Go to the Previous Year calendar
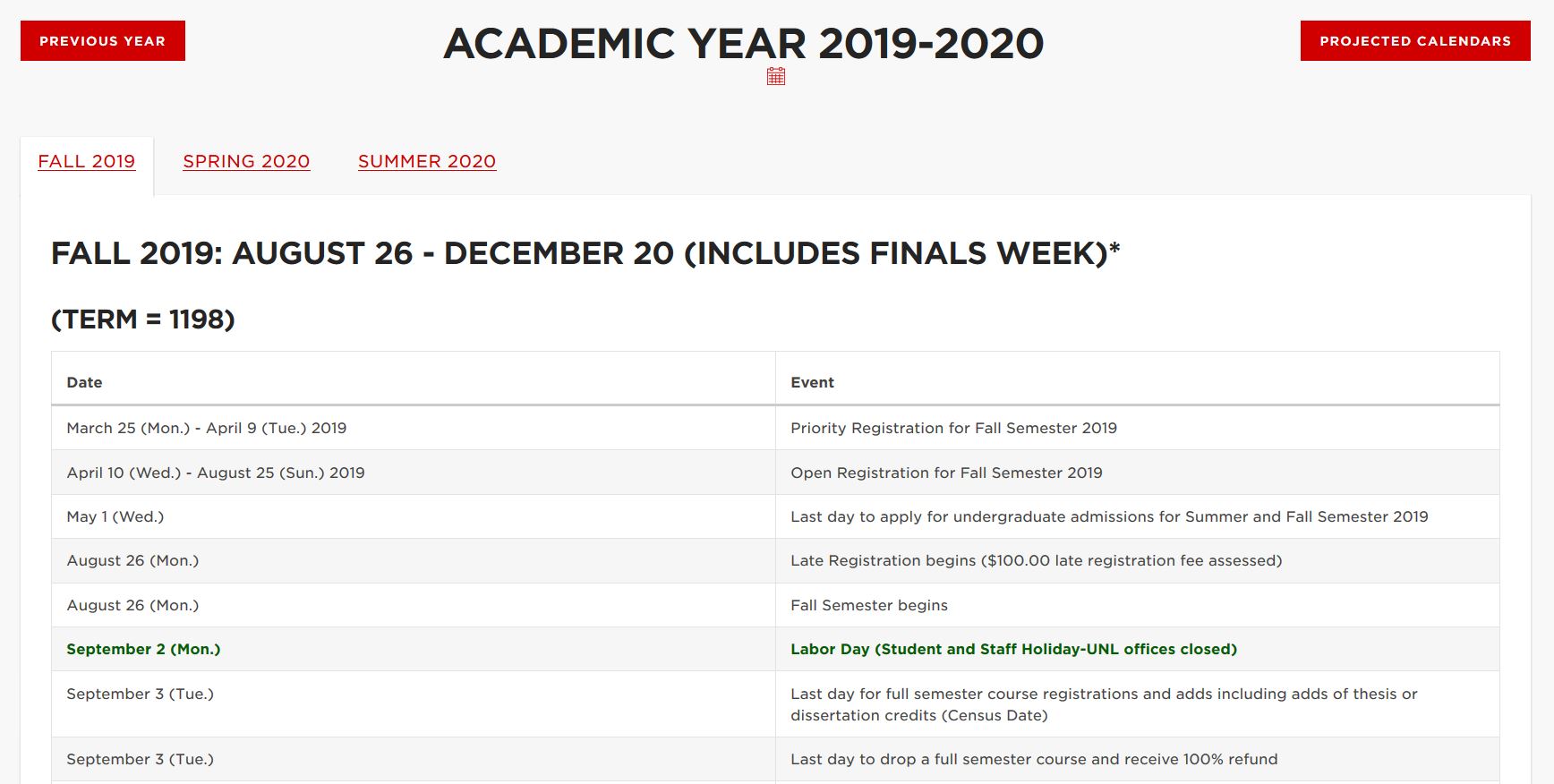The image size is (1554, 784). (103, 41)
